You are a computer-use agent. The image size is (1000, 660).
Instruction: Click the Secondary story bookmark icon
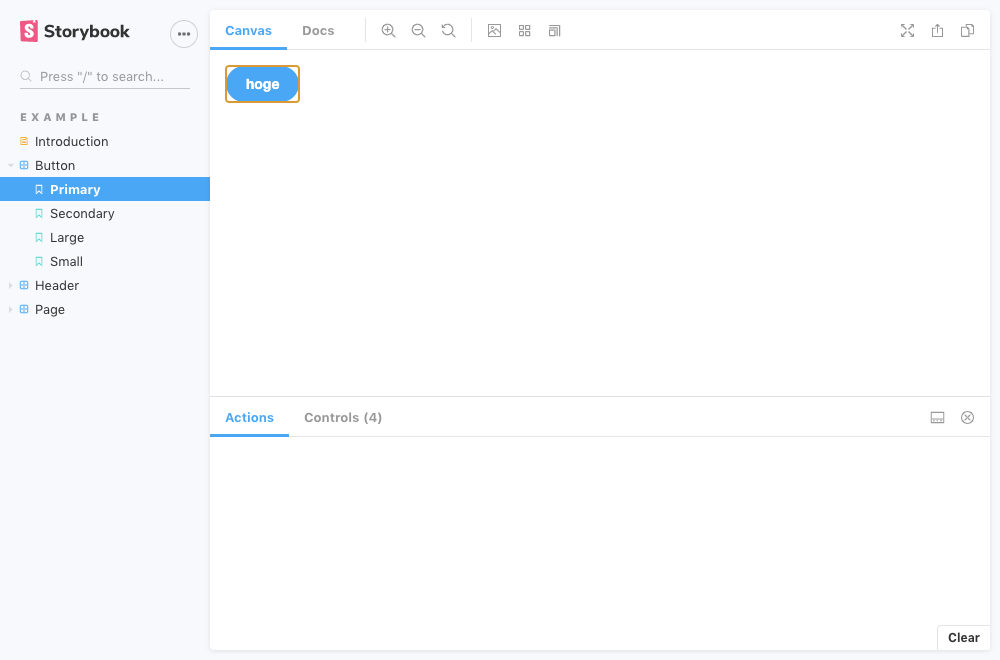pyautogui.click(x=39, y=214)
